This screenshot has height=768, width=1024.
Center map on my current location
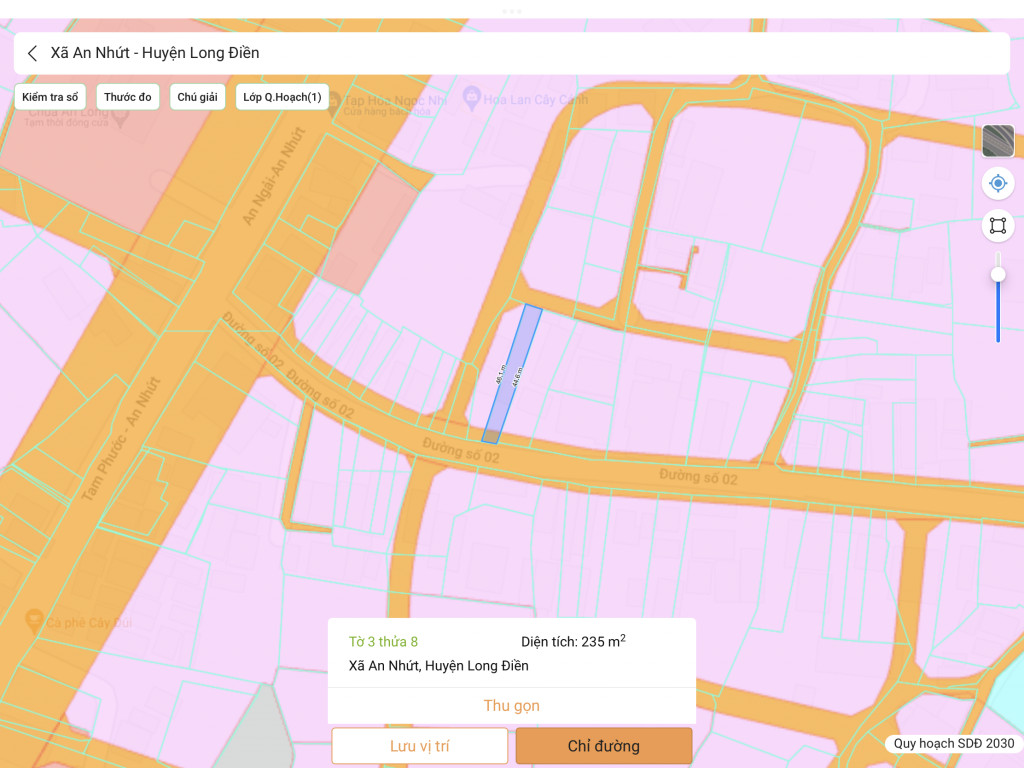coord(998,183)
